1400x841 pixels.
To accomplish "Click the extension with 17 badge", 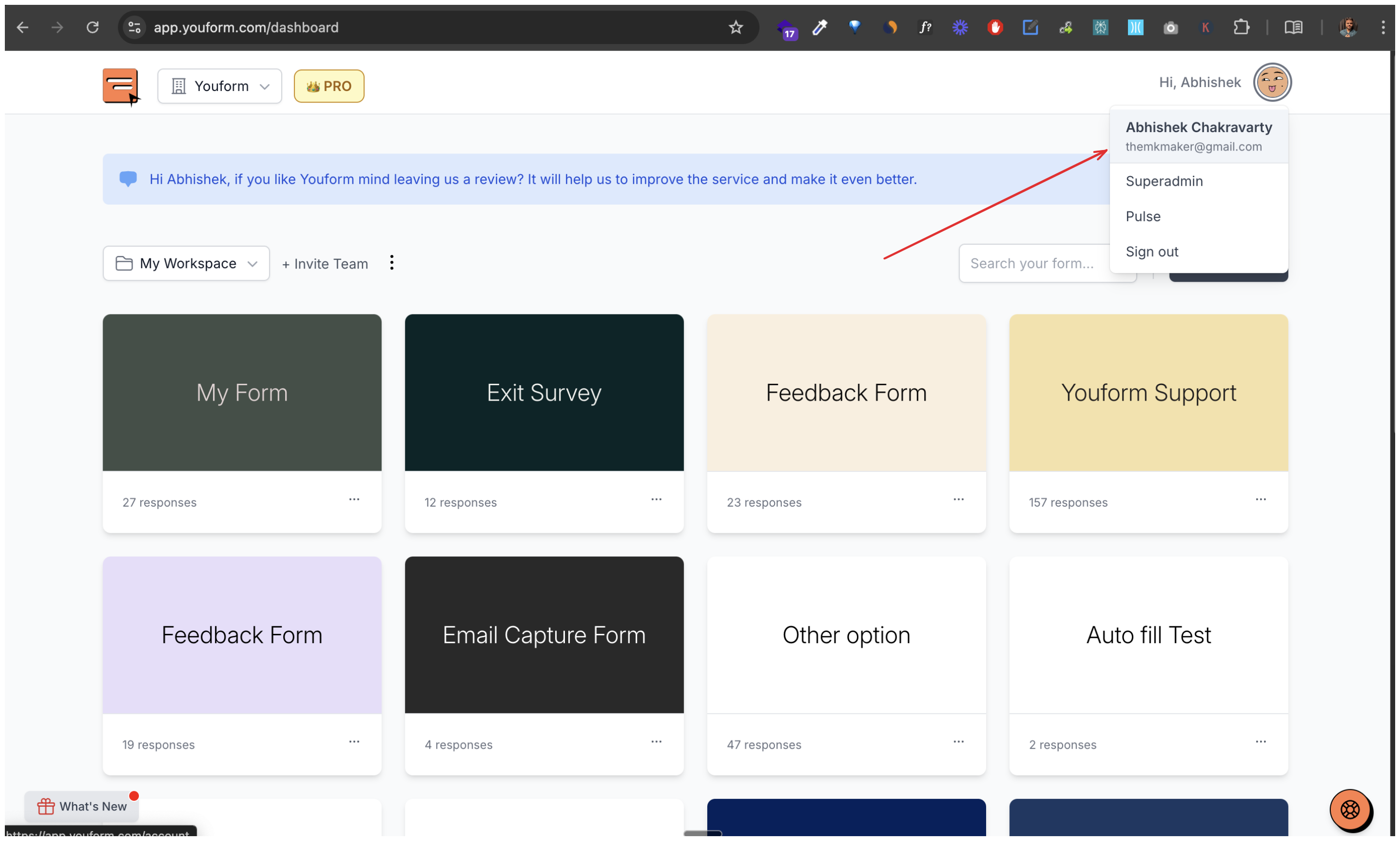I will [786, 29].
